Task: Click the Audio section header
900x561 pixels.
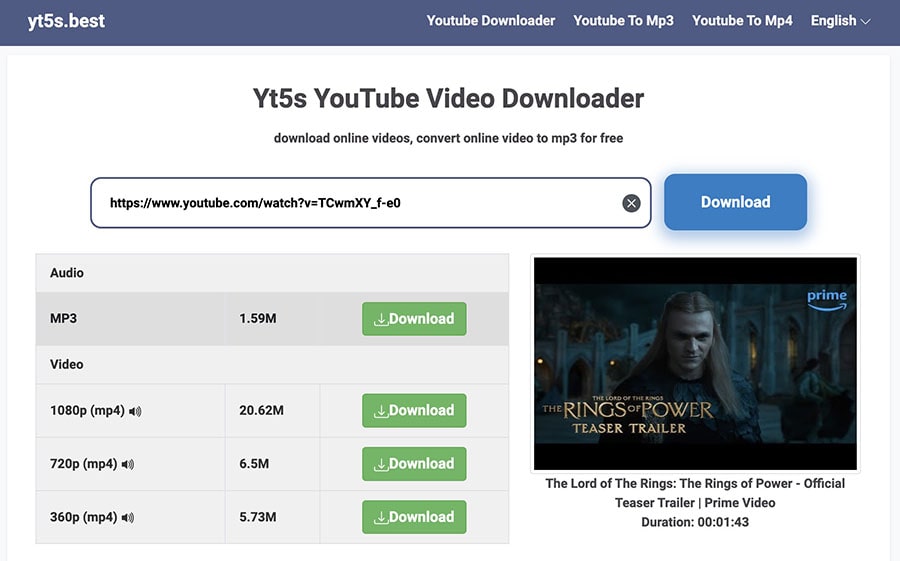Action: tap(272, 273)
